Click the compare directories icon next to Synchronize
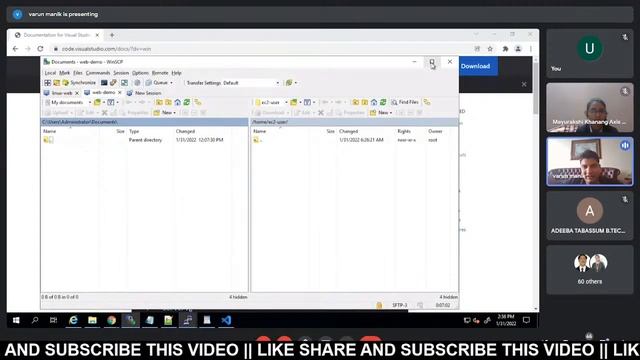 [57, 83]
